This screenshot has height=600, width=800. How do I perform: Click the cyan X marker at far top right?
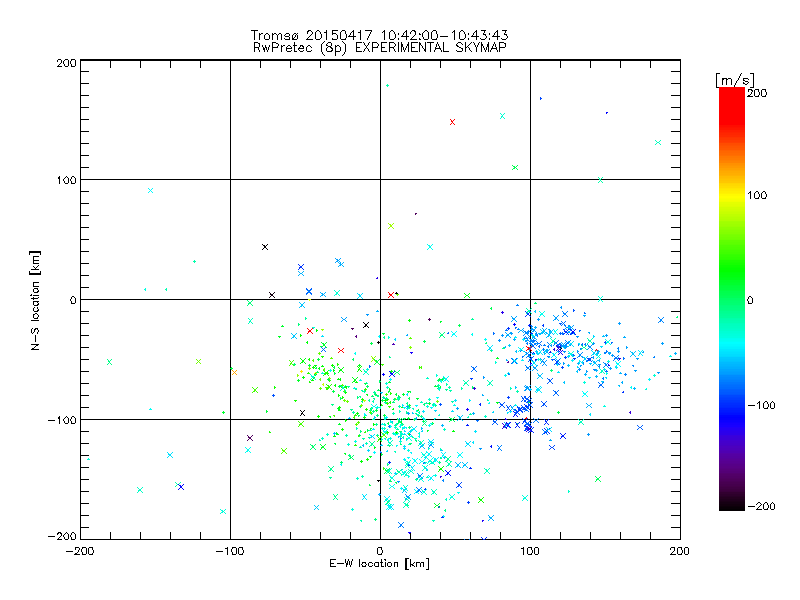click(x=658, y=142)
